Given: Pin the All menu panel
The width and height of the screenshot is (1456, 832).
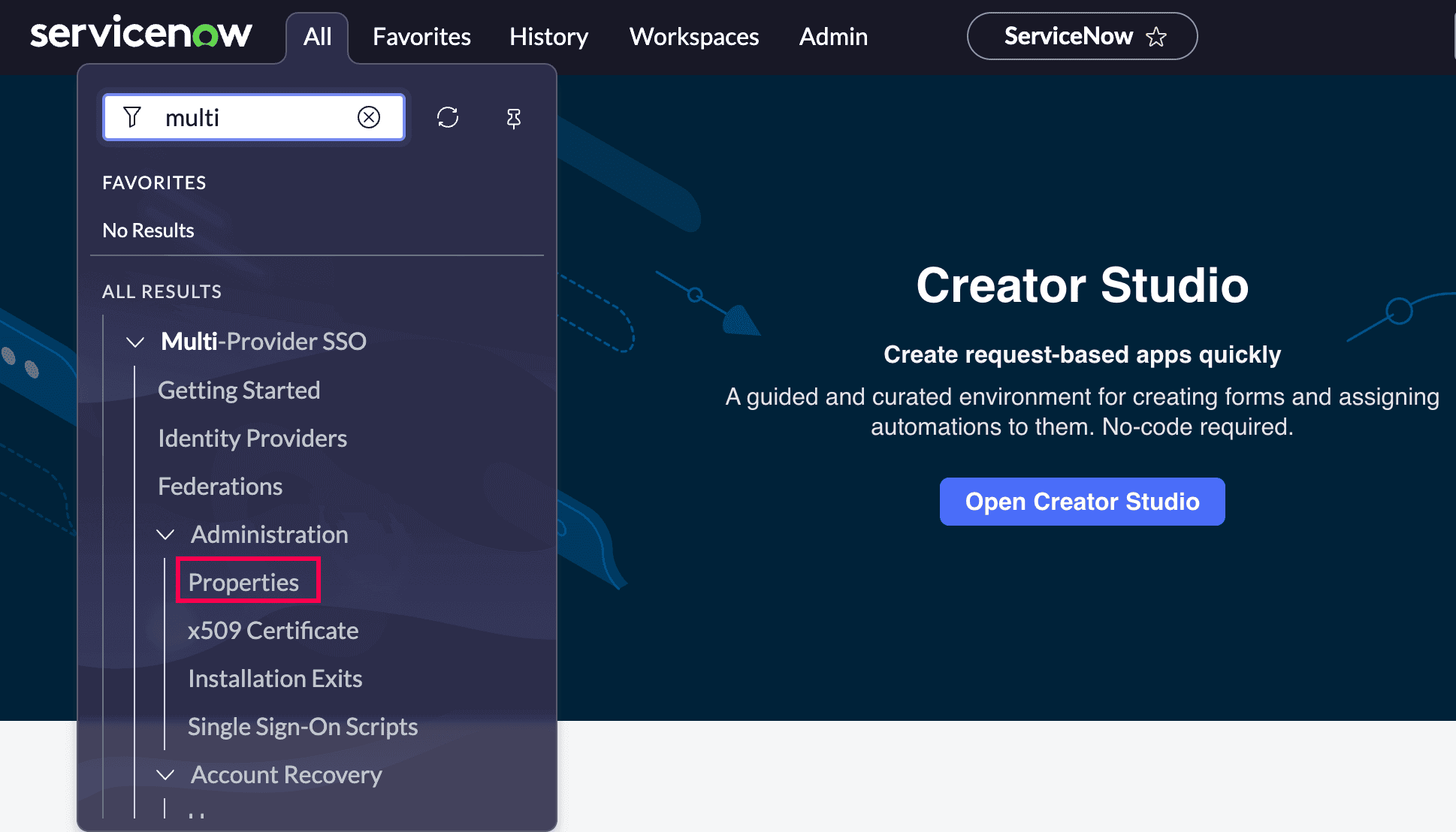Looking at the screenshot, I should pos(514,118).
